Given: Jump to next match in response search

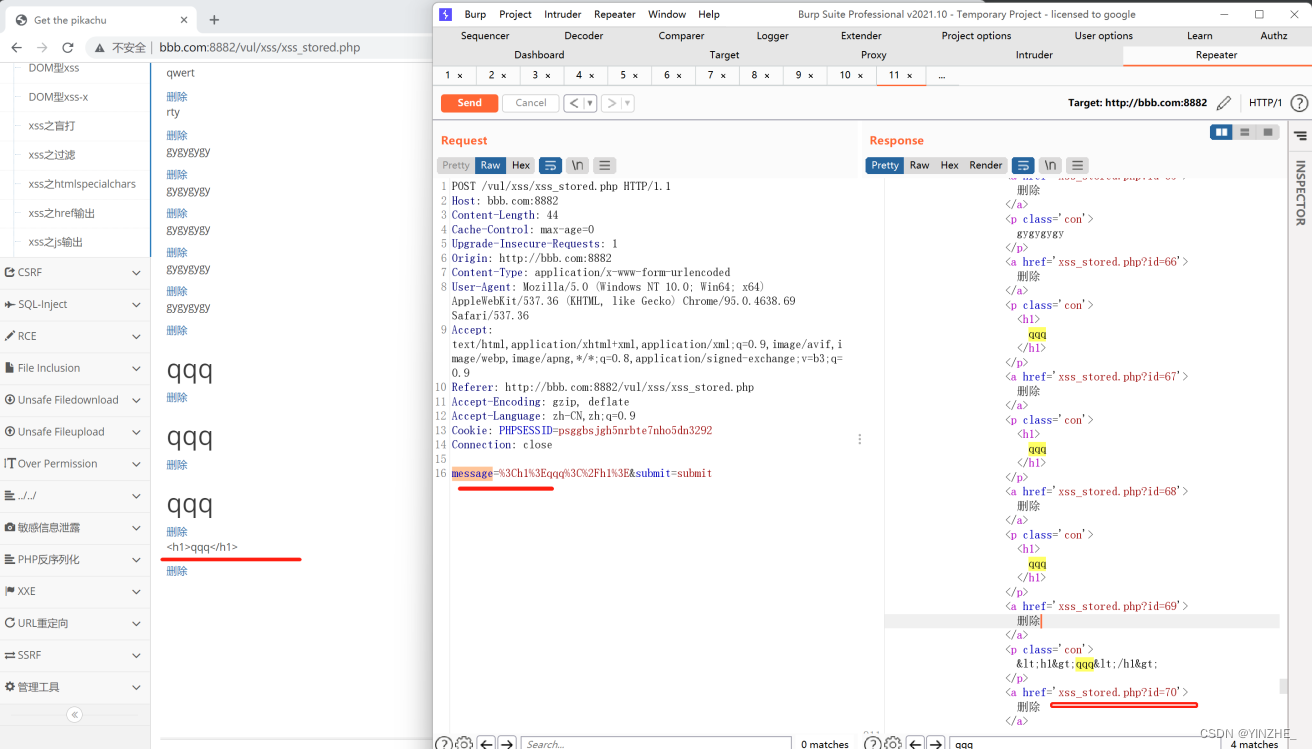Looking at the screenshot, I should 935,743.
